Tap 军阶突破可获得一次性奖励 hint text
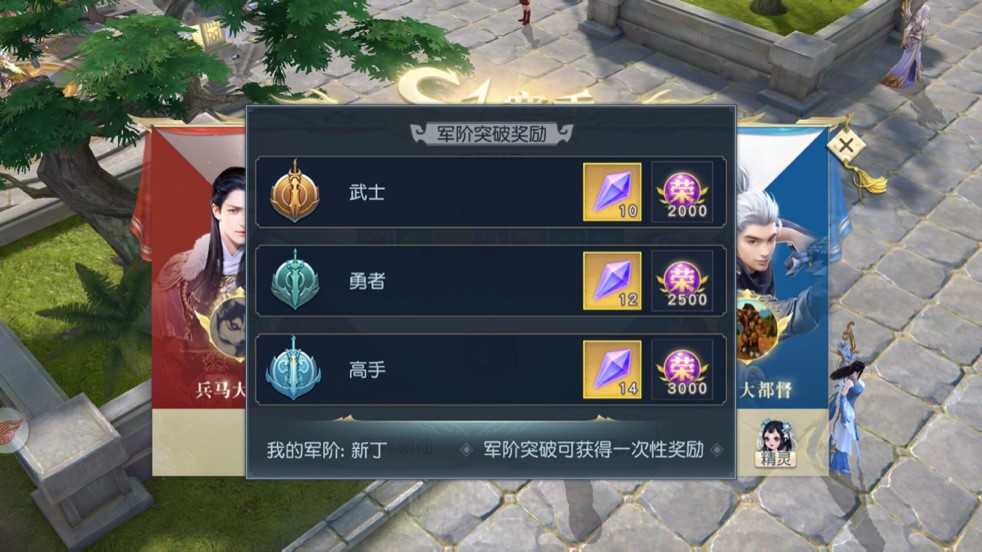 coord(593,449)
